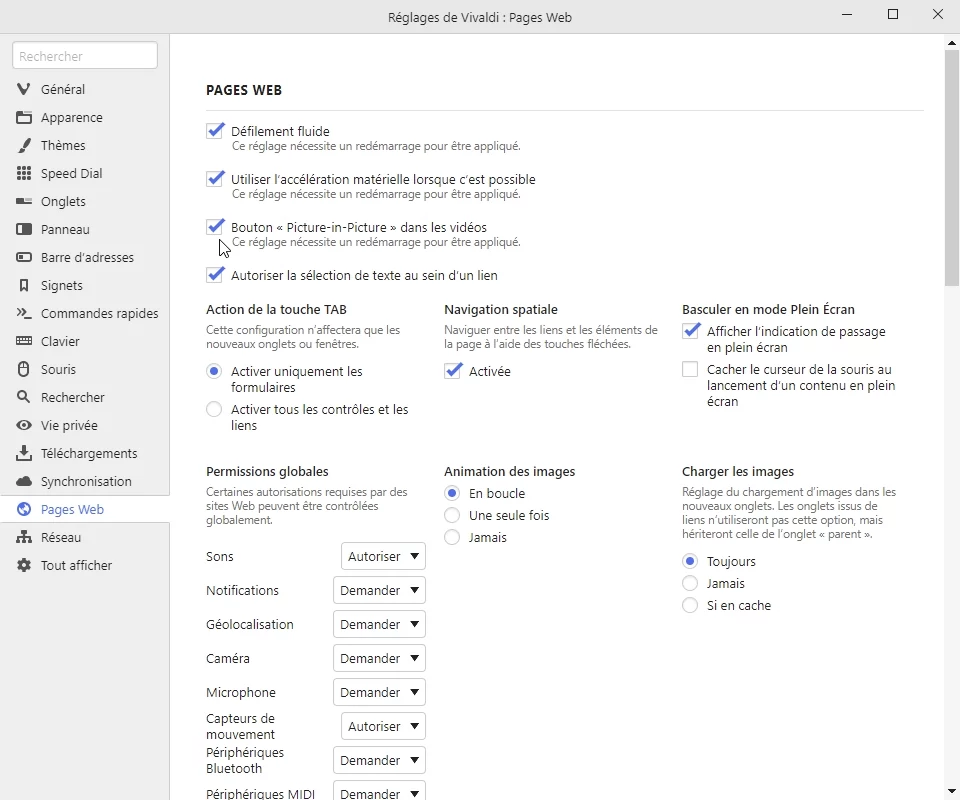Viewport: 960px width, 800px height.
Task: Click the Réseau network icon
Action: click(x=23, y=537)
